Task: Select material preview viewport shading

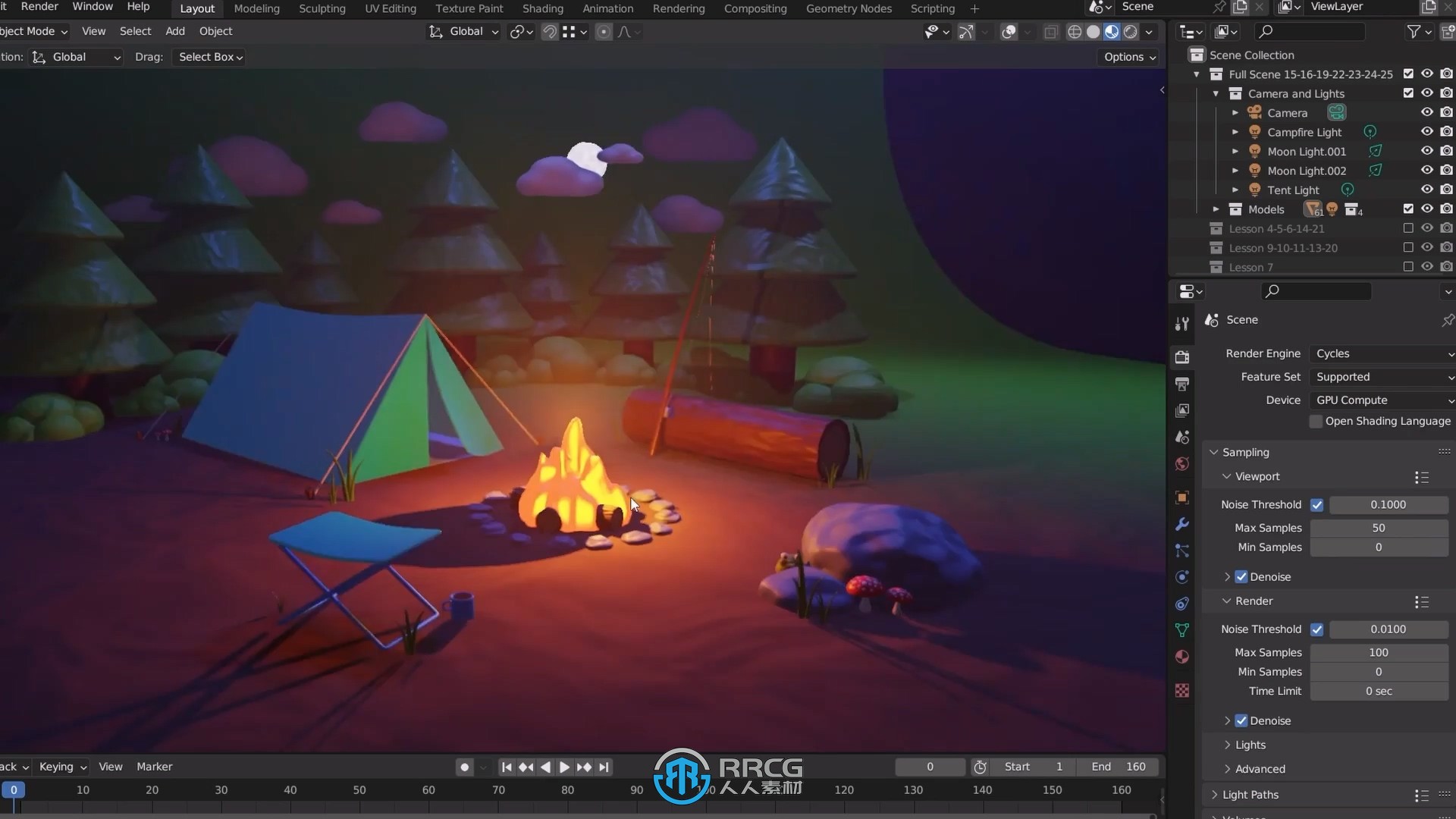Action: (x=1112, y=32)
